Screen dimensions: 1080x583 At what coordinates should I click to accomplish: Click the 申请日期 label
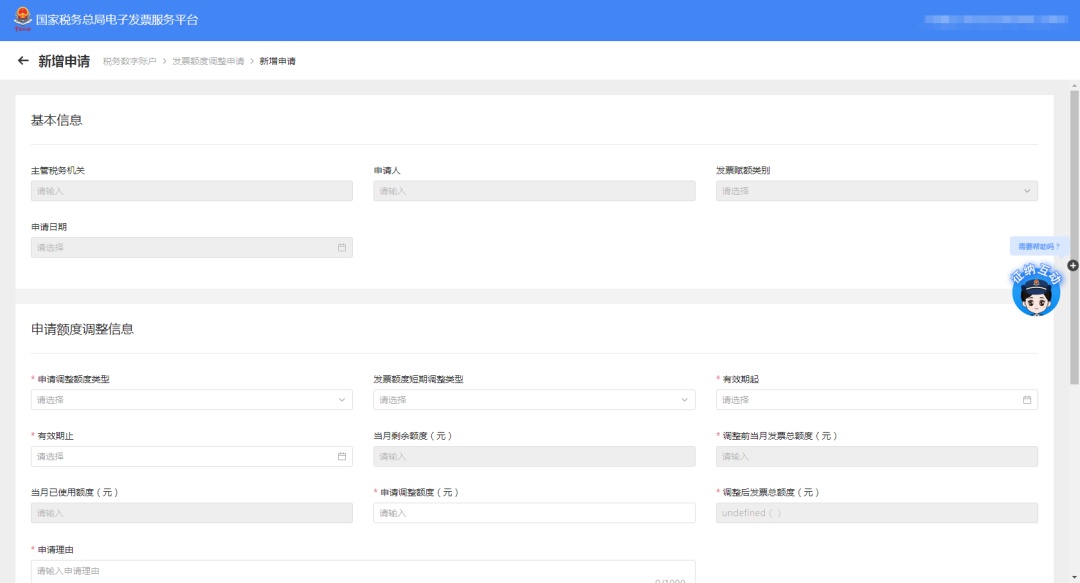49,227
